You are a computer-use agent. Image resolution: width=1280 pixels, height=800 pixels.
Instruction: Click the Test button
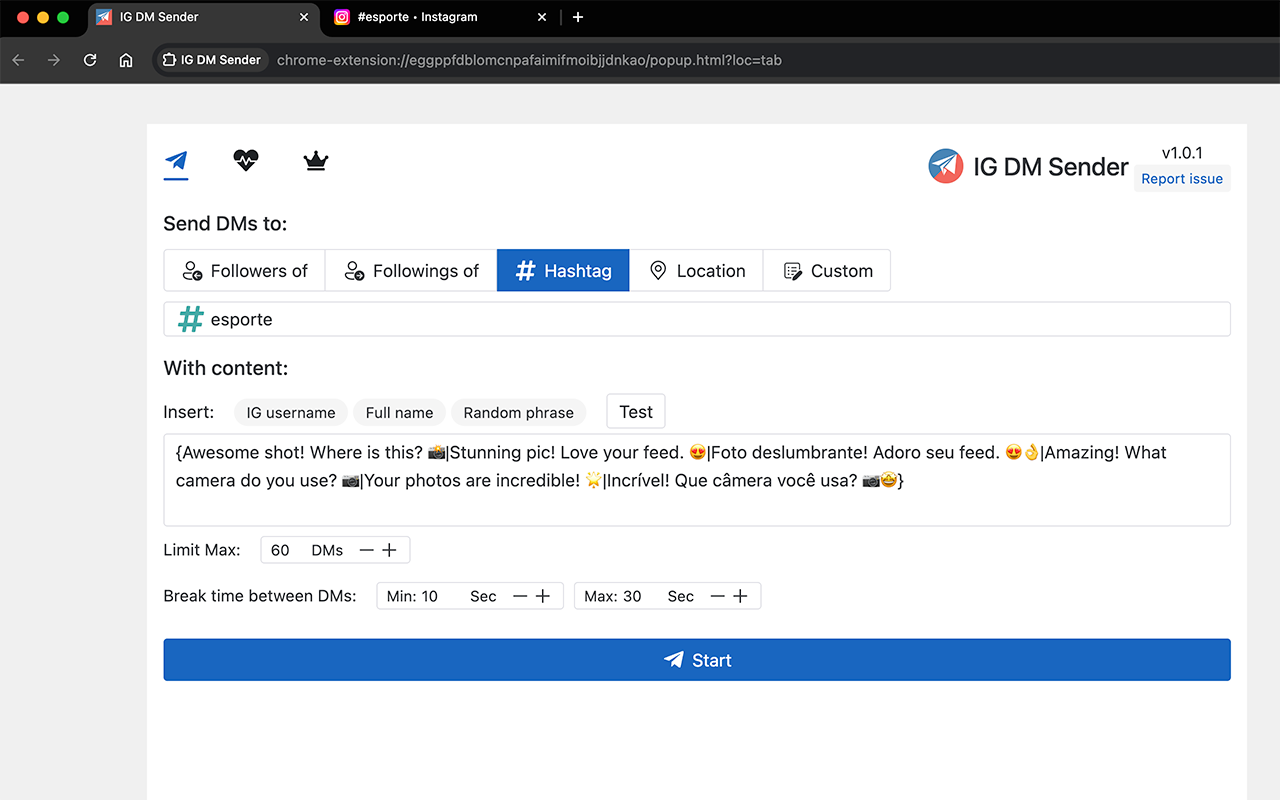point(636,411)
